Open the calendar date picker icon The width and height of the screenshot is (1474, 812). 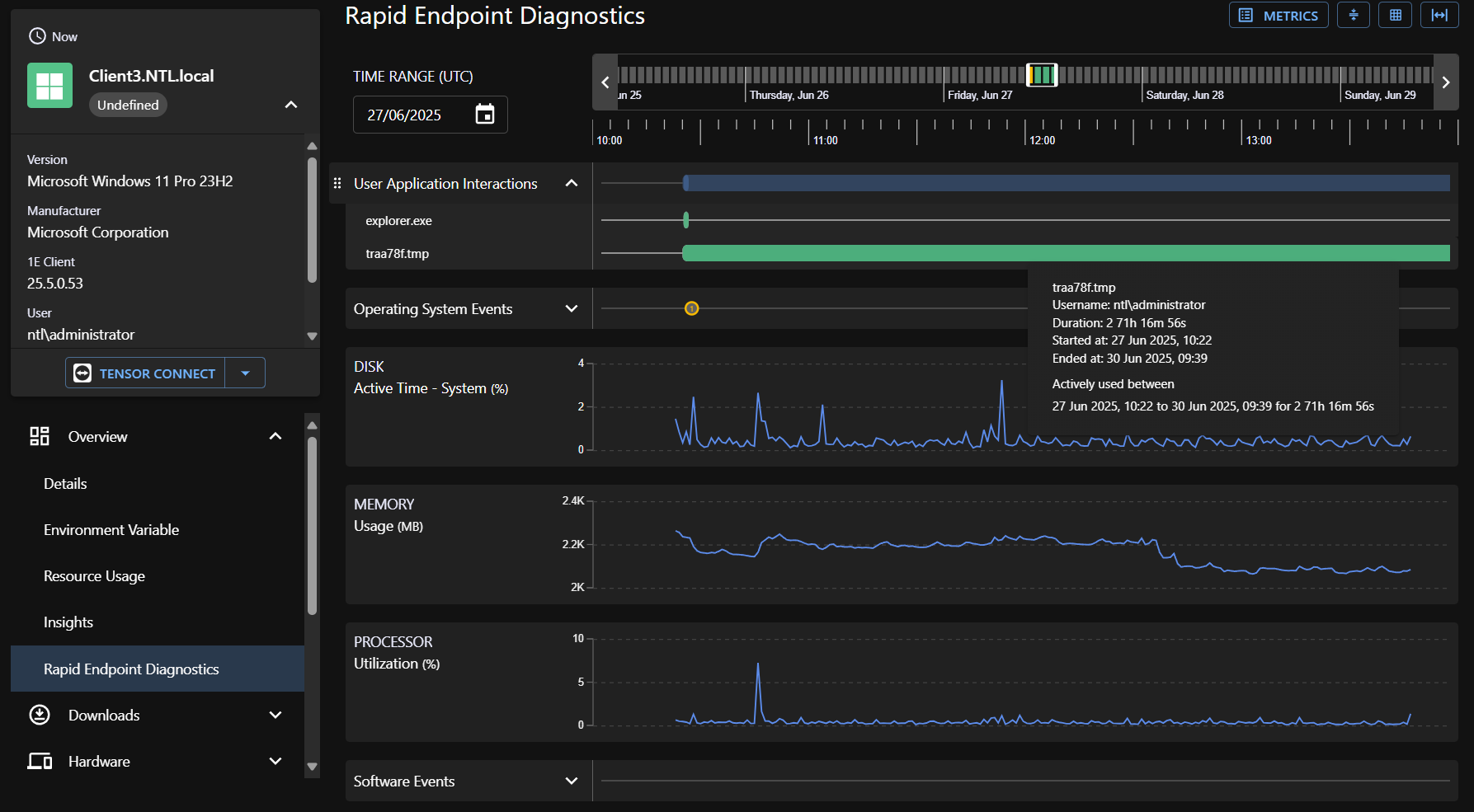coord(485,115)
